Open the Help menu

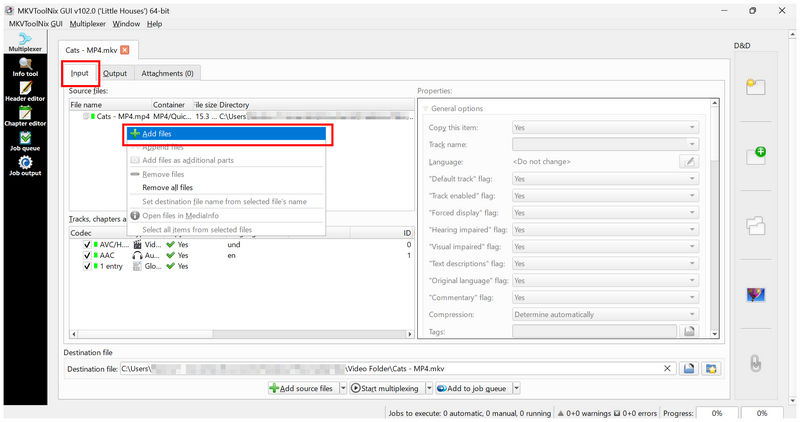(x=154, y=23)
